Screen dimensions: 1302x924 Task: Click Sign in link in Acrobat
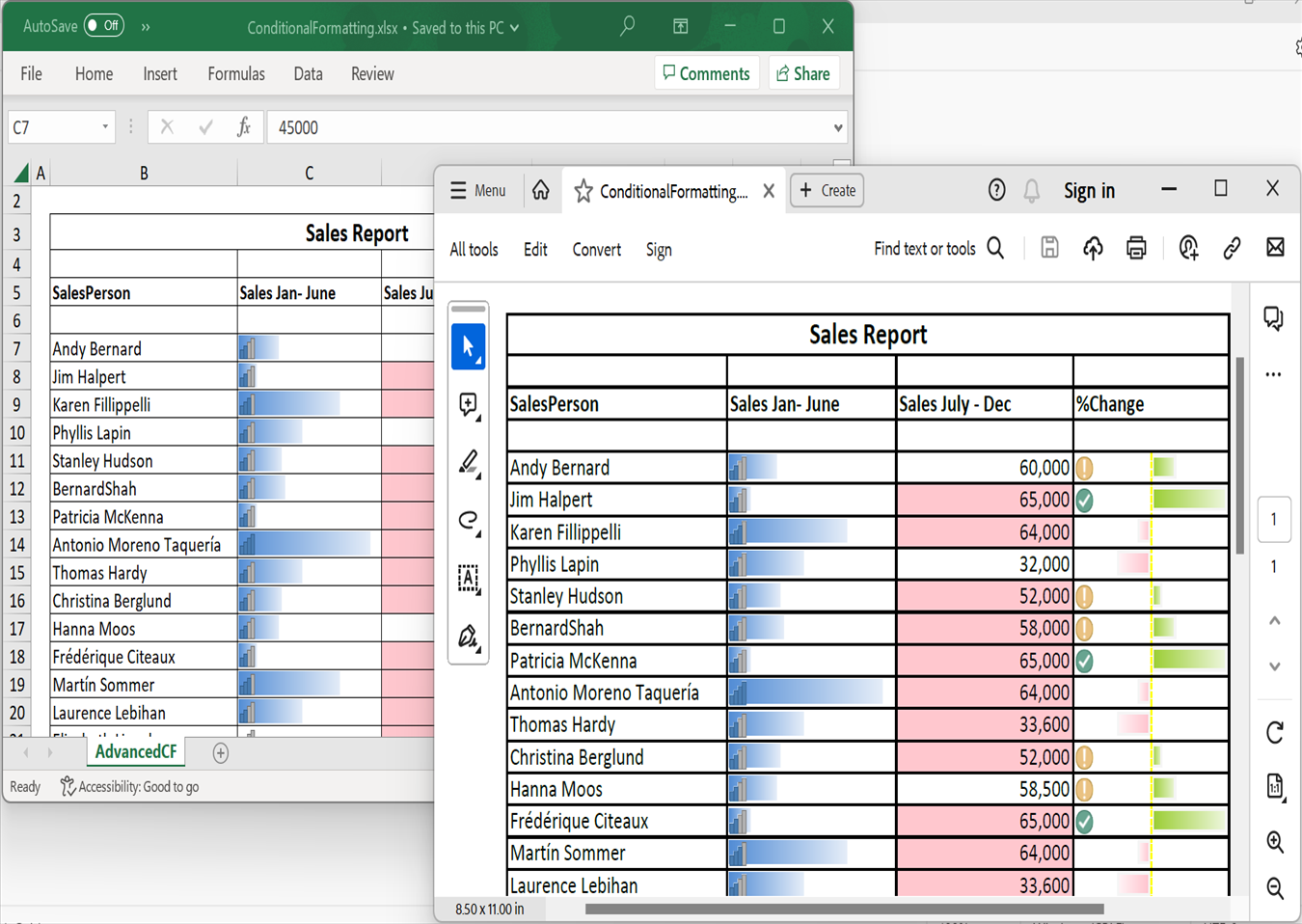tap(1089, 191)
